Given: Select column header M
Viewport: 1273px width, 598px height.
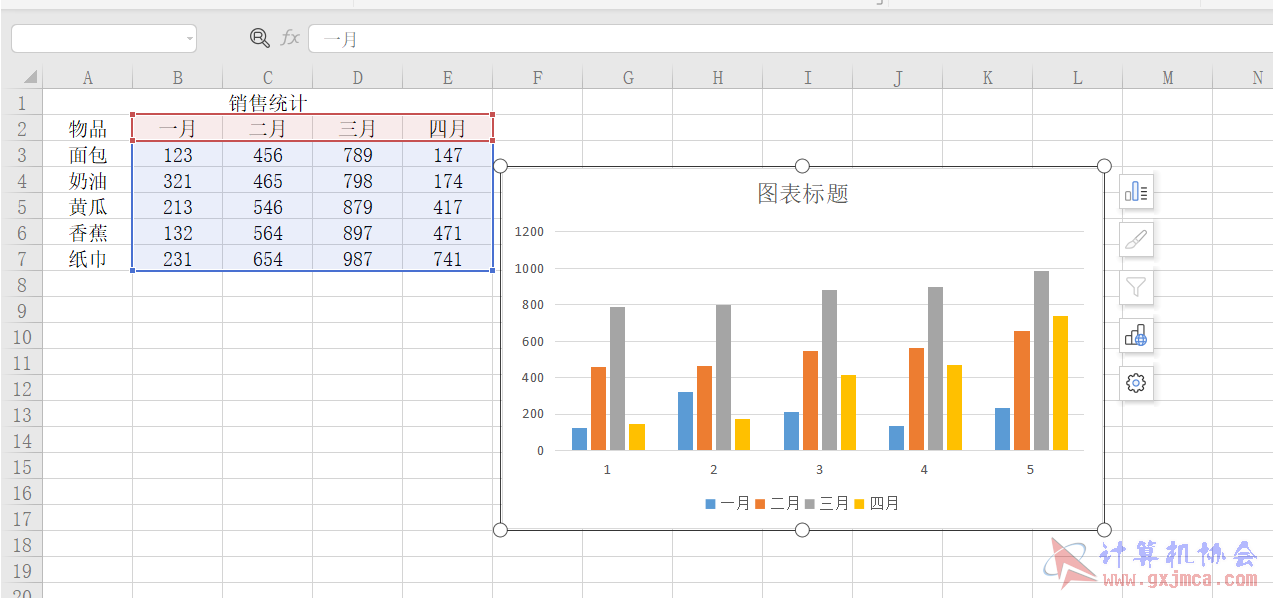Looking at the screenshot, I should pos(1167,78).
